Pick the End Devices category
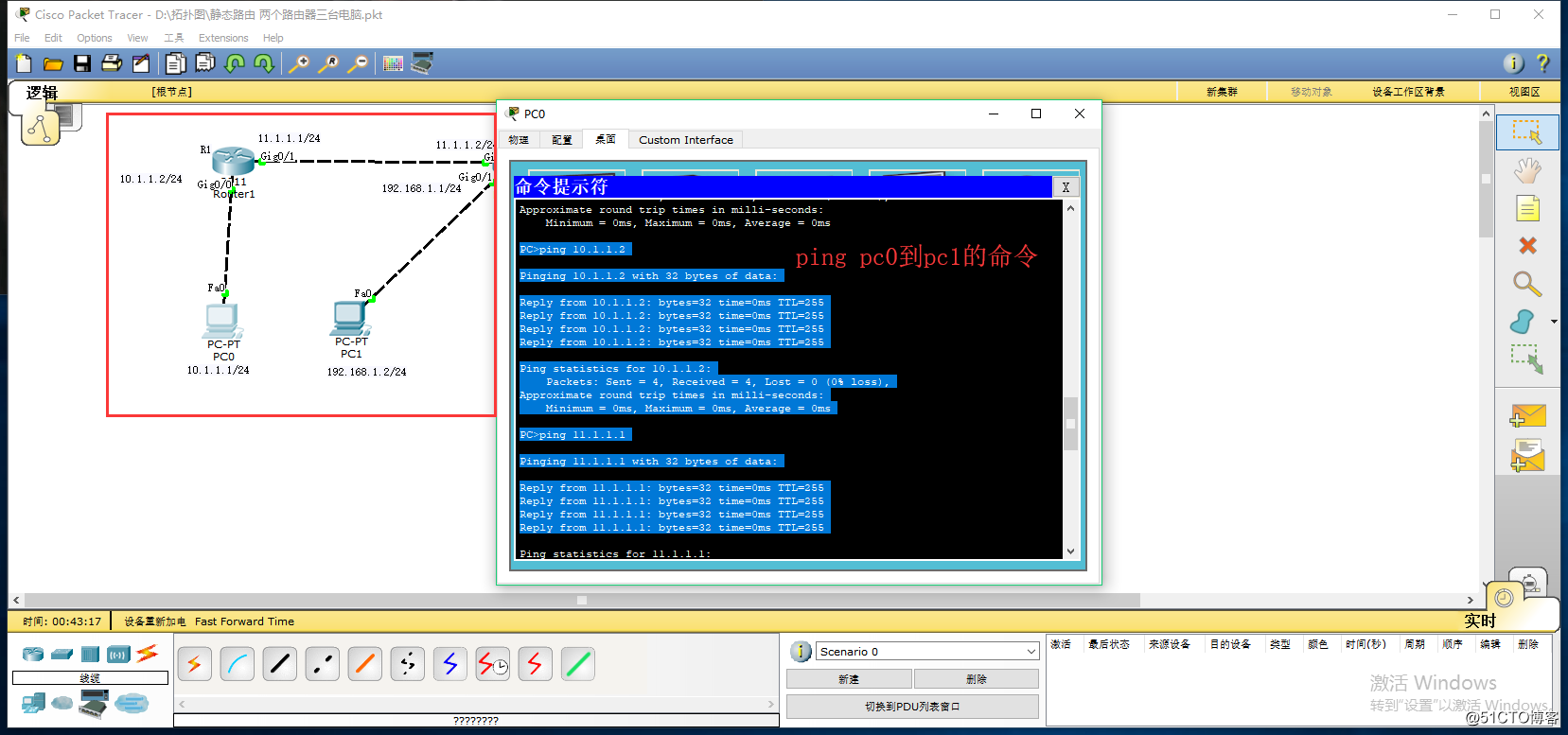This screenshot has height=735, width=1568. click(33, 703)
